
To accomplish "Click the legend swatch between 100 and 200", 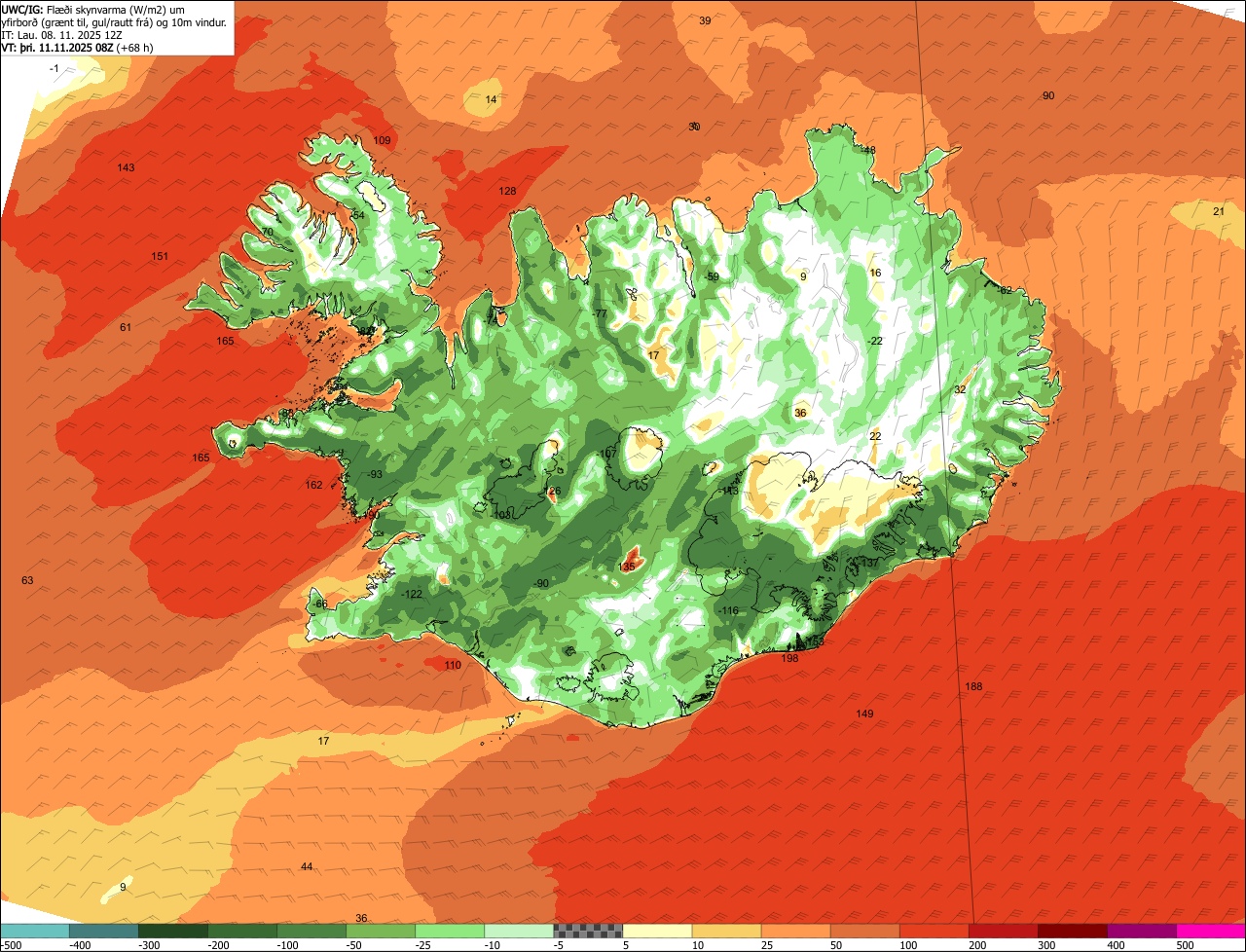I will tap(934, 931).
